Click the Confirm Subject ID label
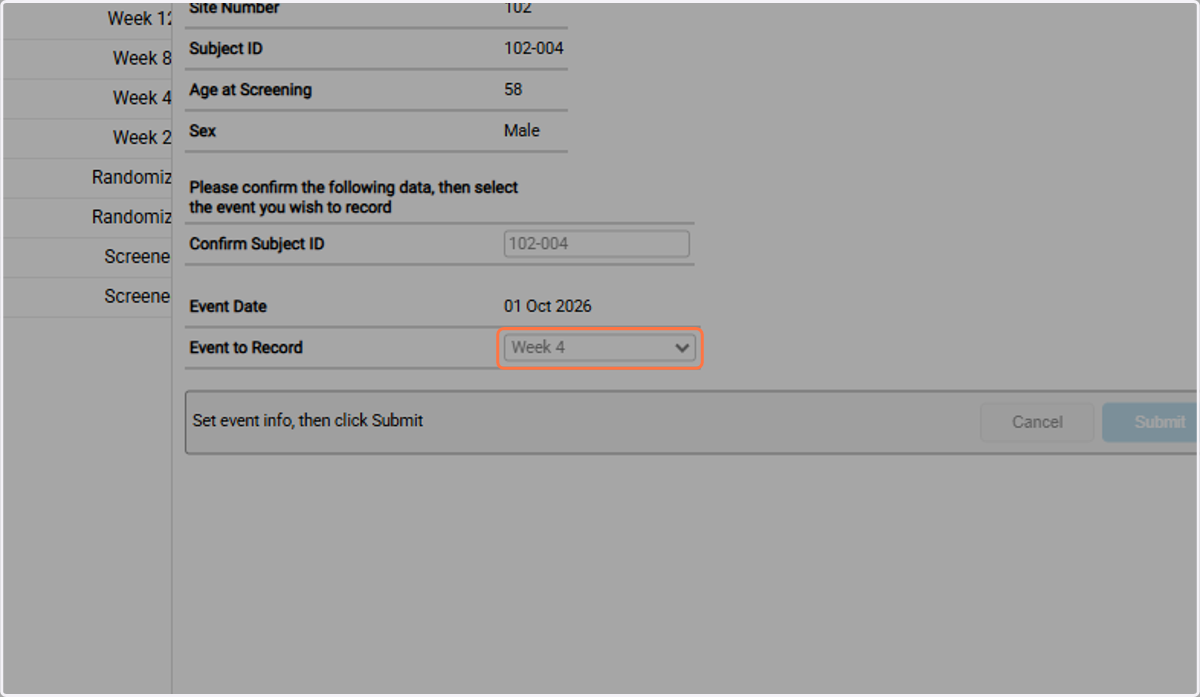The width and height of the screenshot is (1200, 697). tap(257, 244)
